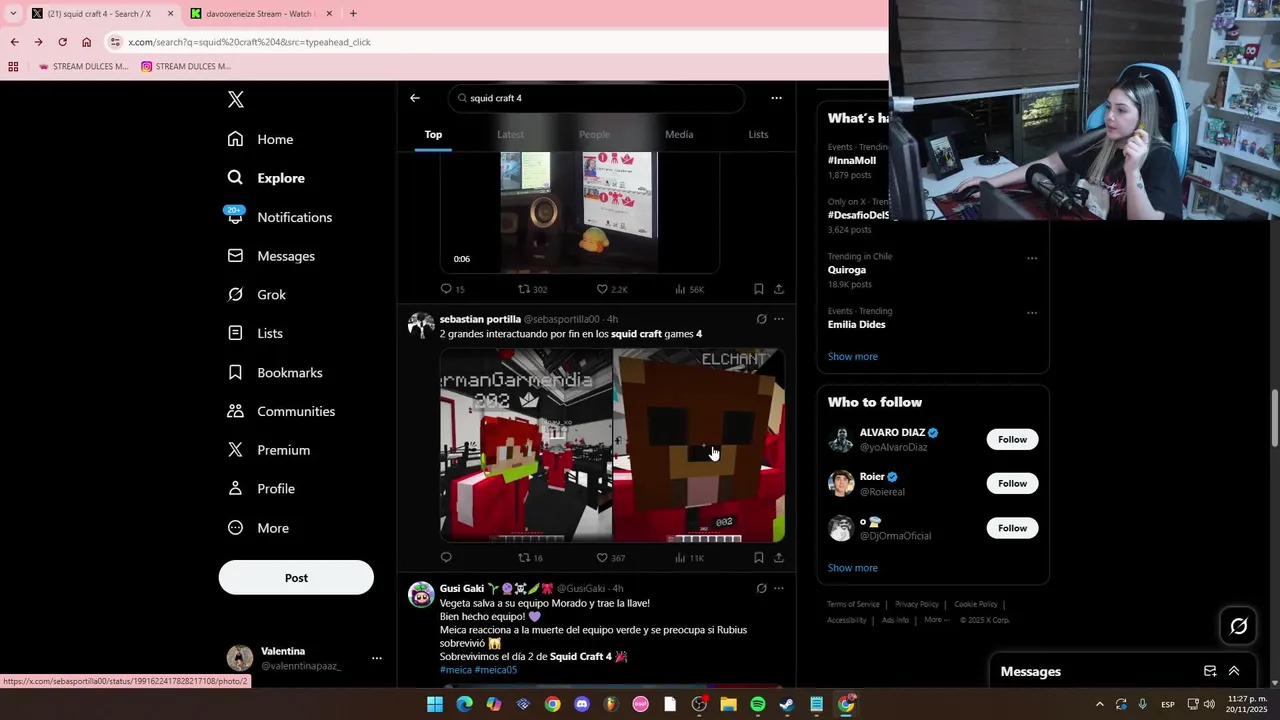This screenshot has height=720, width=1280.
Task: Open more options on Gusi Gaki's post
Action: (779, 588)
